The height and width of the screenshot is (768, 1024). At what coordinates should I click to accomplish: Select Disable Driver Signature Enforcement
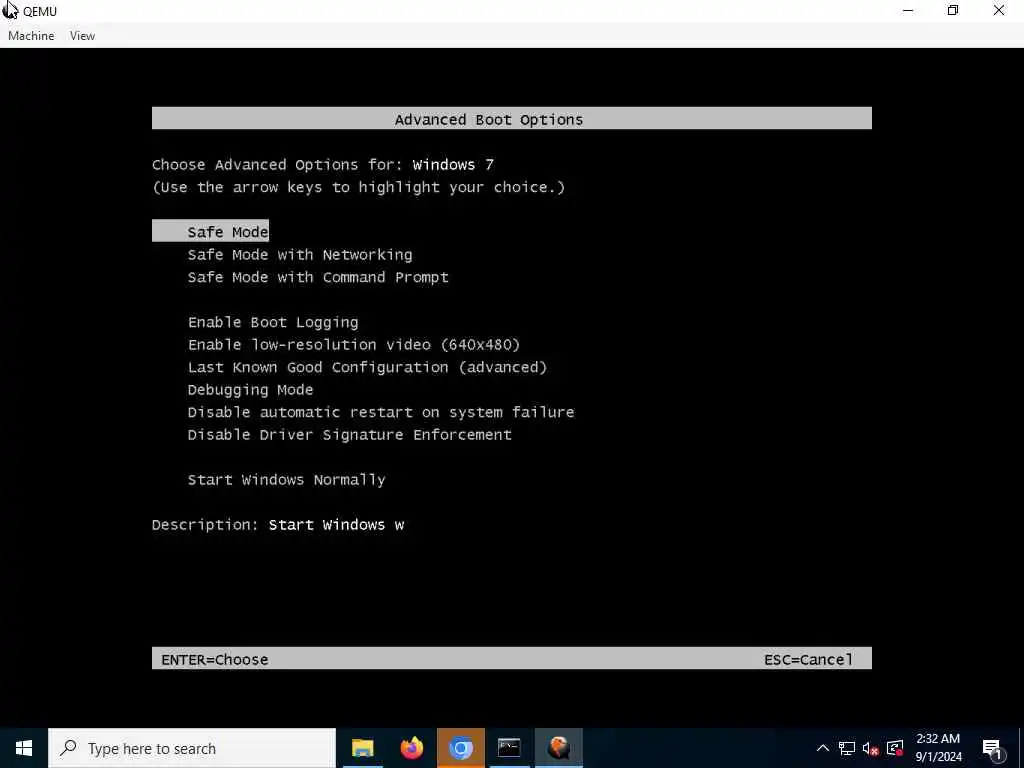349,435
